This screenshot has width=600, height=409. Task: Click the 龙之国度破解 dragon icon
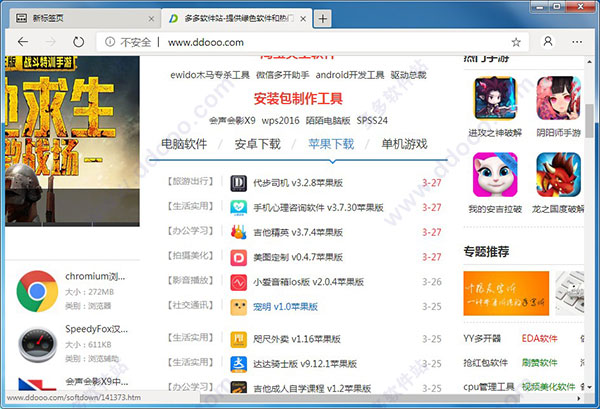click(x=558, y=174)
